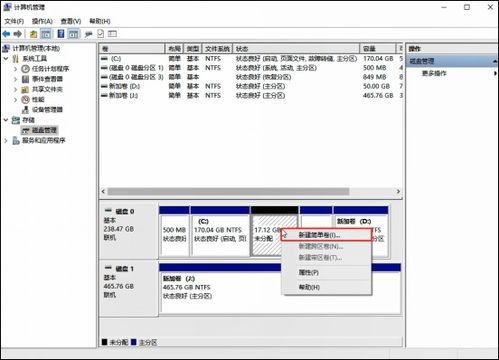Click the blue Help toolbar icon
The image size is (499, 360).
(x=61, y=34)
